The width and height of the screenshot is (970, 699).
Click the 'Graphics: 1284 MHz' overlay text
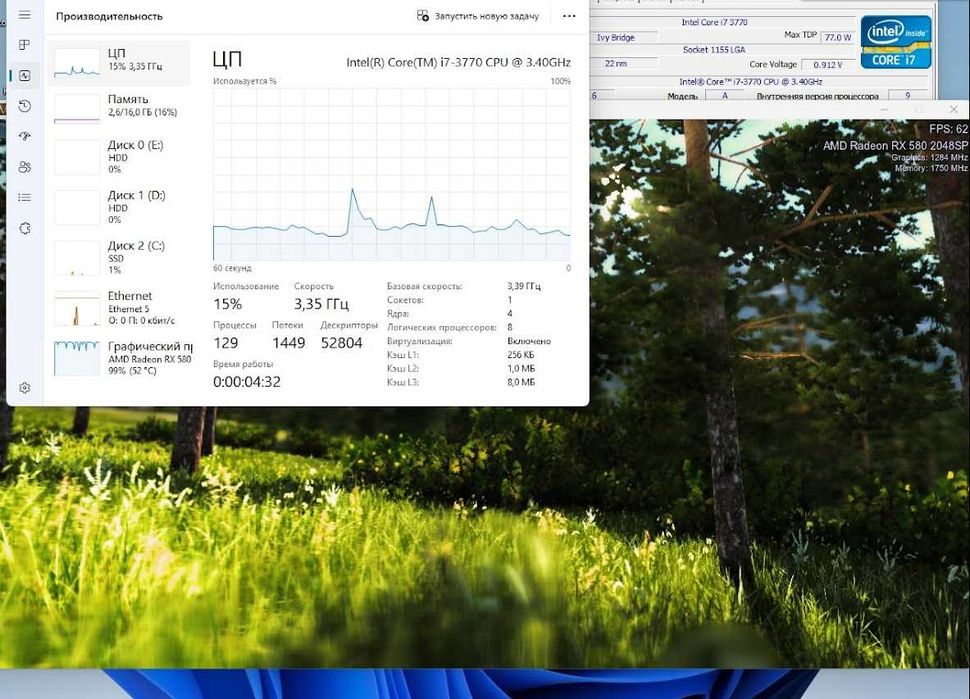(x=929, y=158)
